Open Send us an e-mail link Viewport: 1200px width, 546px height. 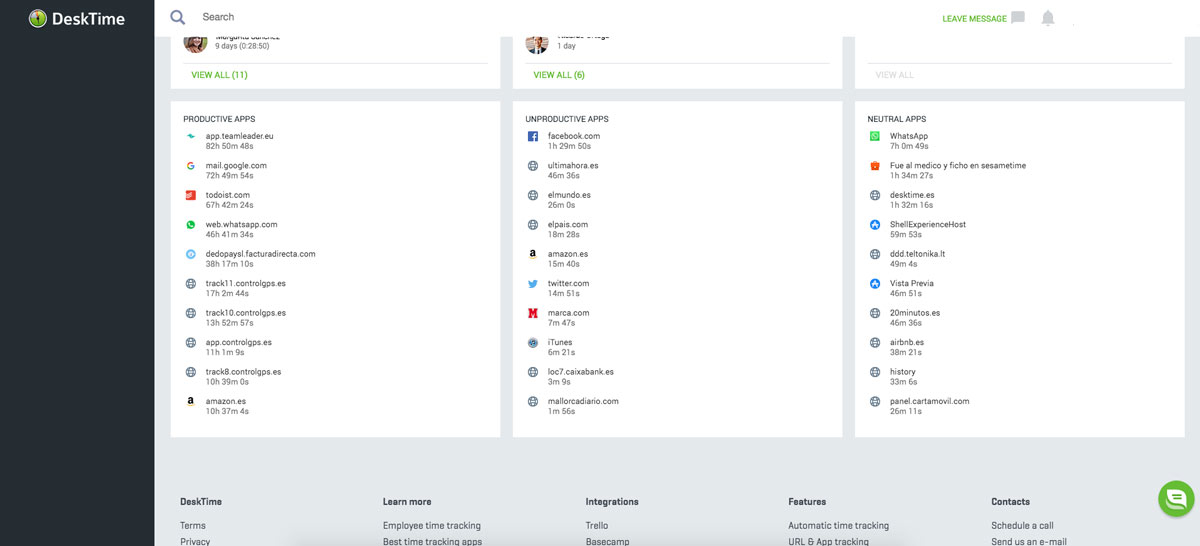1029,541
